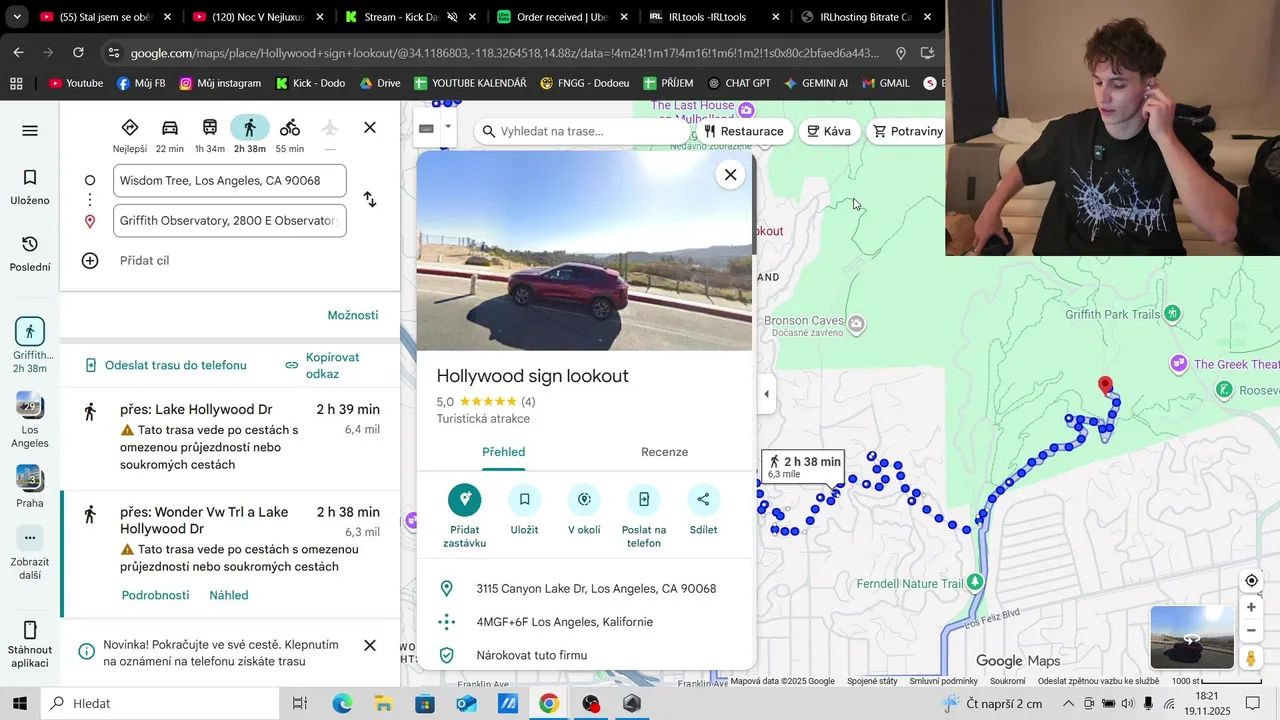The image size is (1280, 720).
Task: Switch to the Přehled tab
Action: (x=504, y=452)
